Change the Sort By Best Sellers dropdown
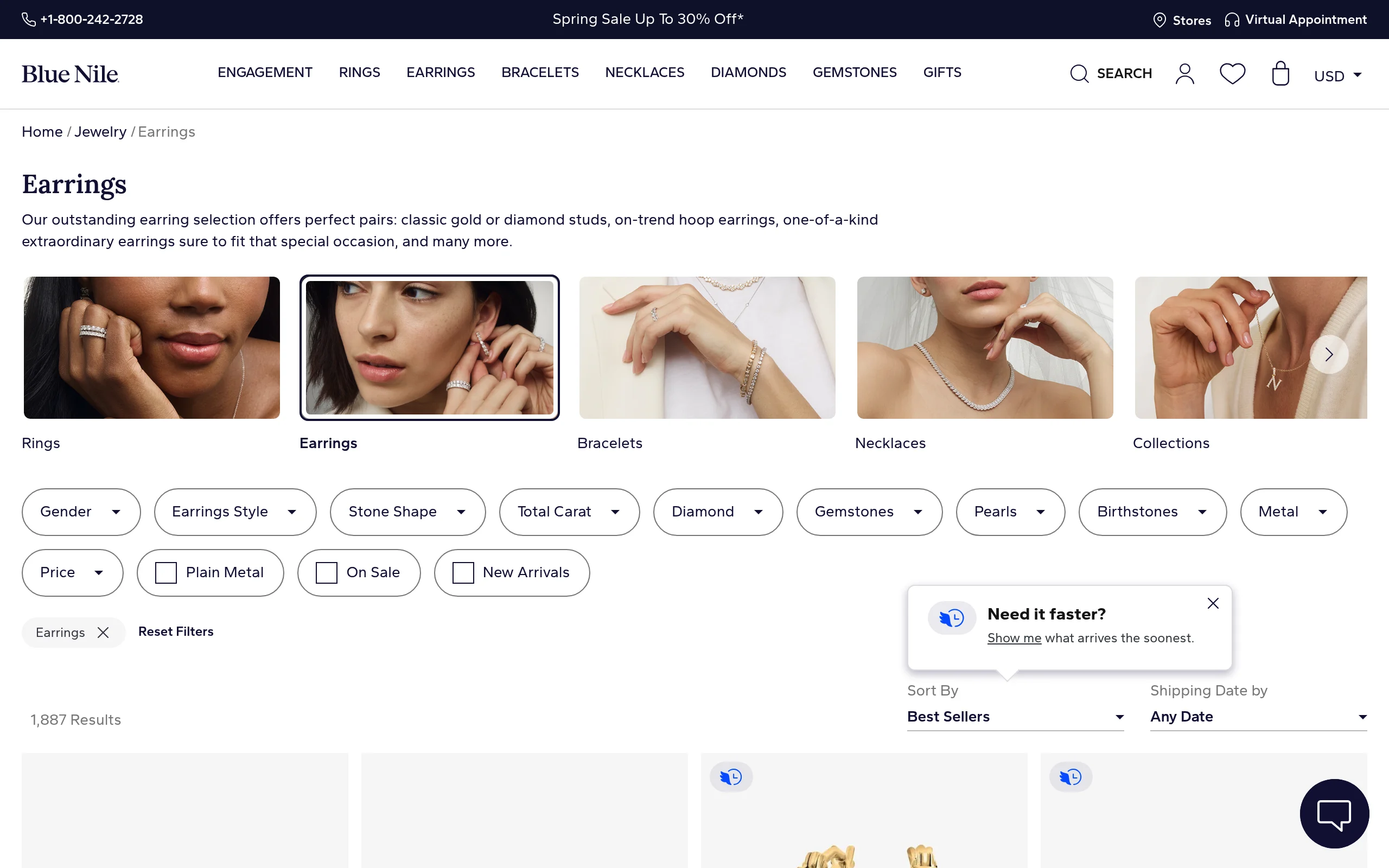 tap(1015, 717)
